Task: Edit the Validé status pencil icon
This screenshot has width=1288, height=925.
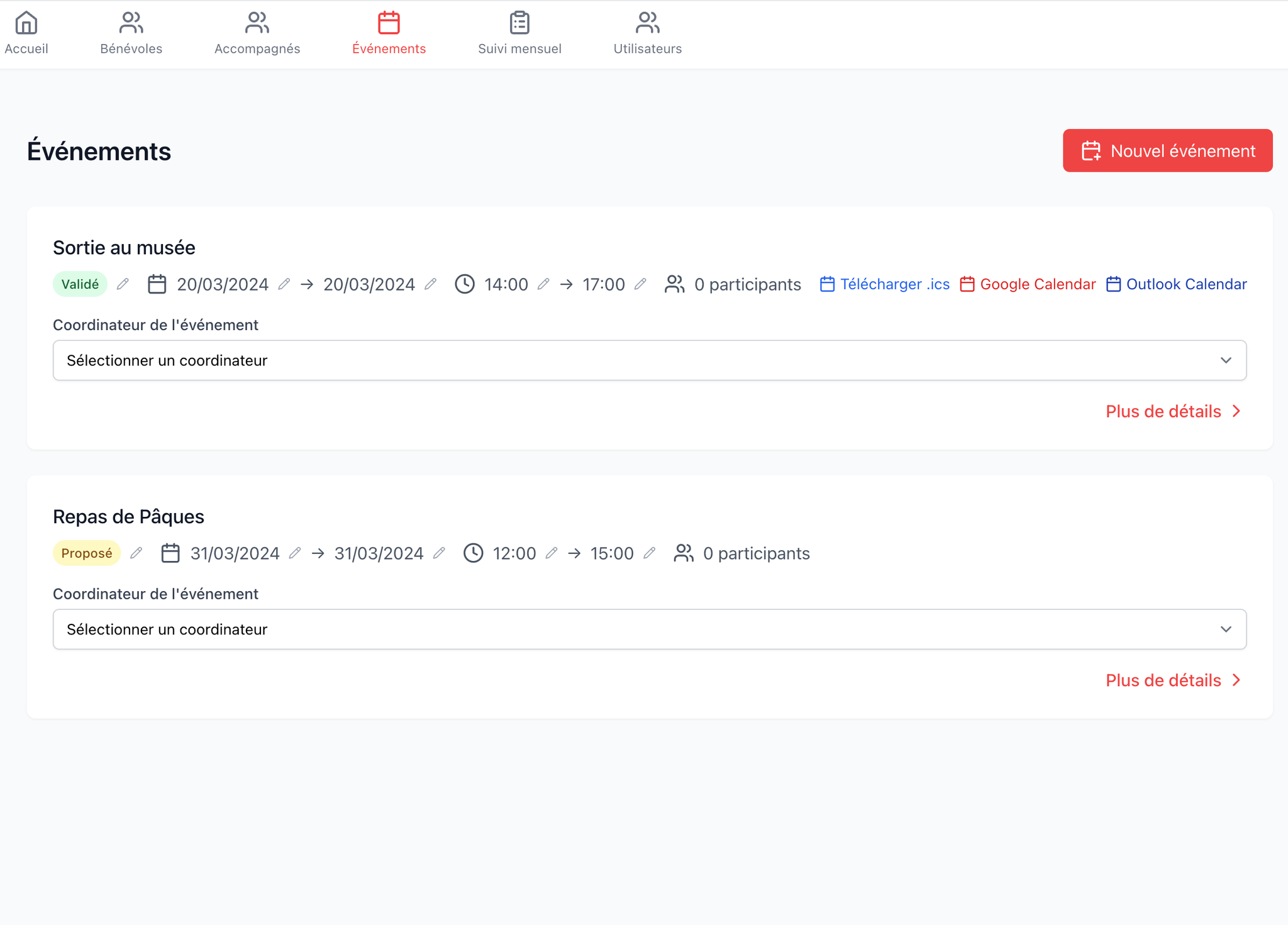Action: pyautogui.click(x=123, y=284)
